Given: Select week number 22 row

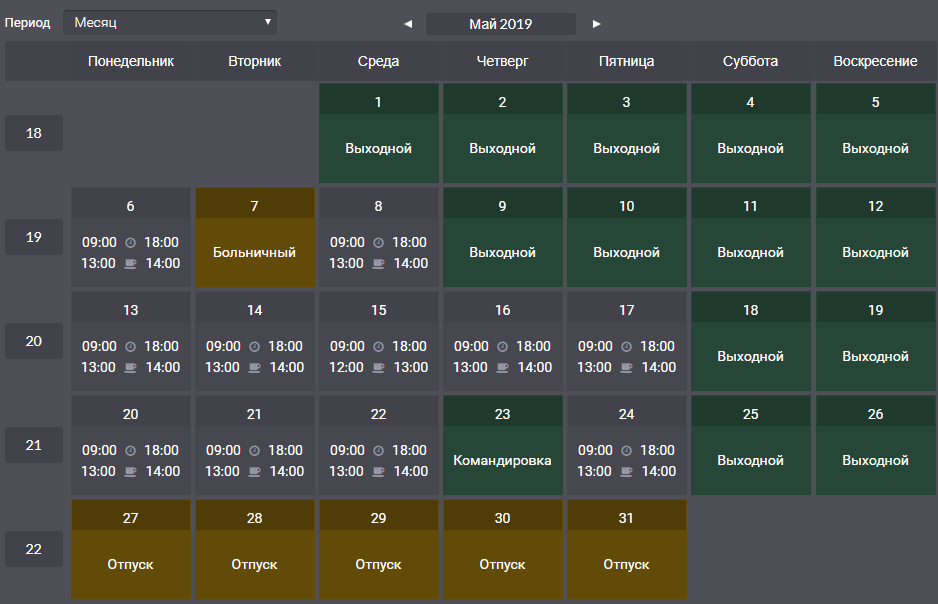Looking at the screenshot, I should click(x=34, y=549).
